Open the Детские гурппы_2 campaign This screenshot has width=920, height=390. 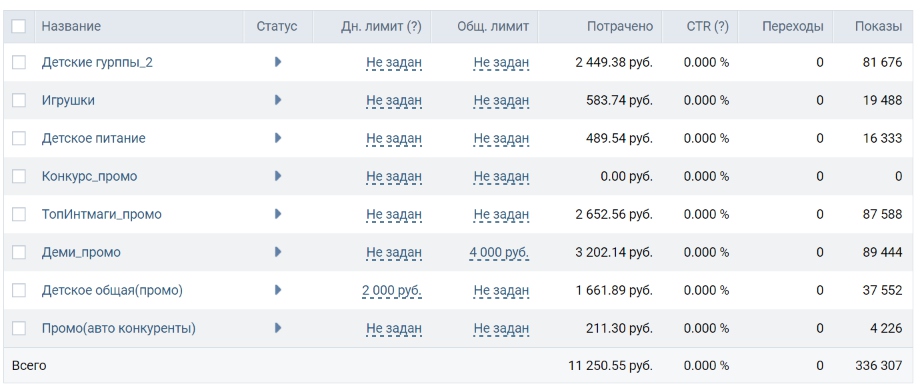(x=97, y=62)
